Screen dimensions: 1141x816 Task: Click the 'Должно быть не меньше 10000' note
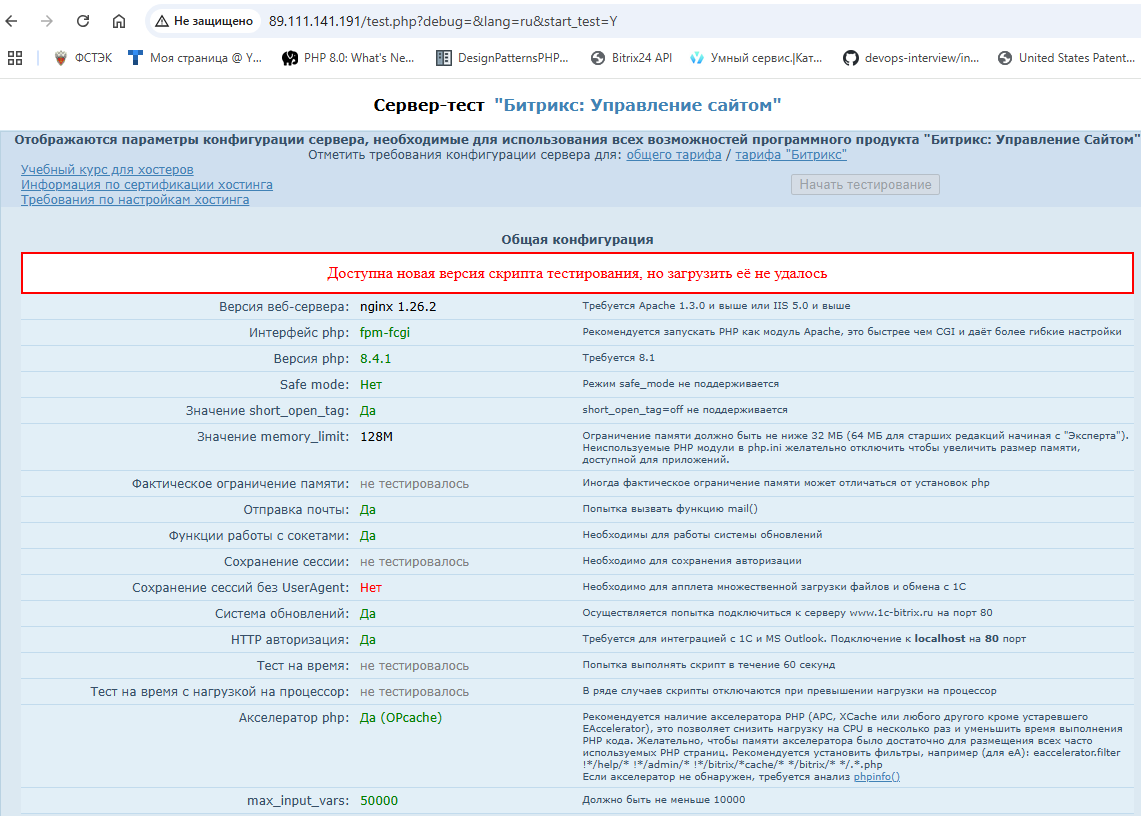tap(664, 799)
